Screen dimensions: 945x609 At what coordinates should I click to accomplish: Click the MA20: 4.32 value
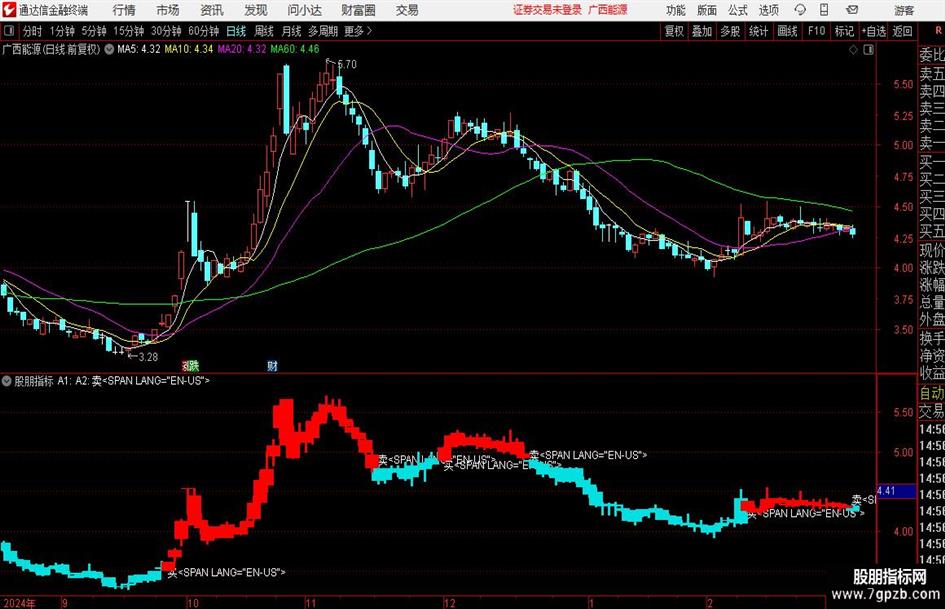point(242,49)
